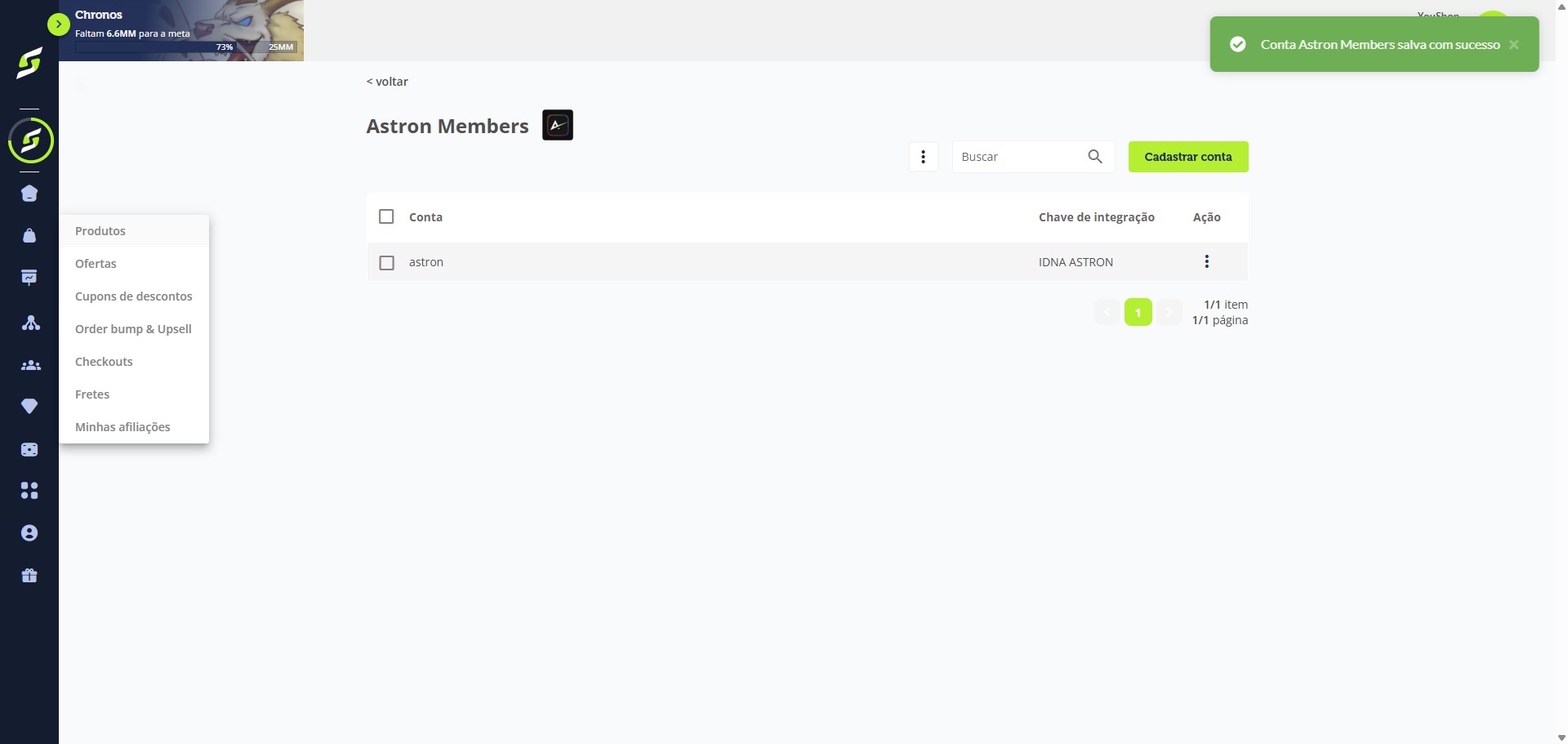Check the astron row checkbox
The height and width of the screenshot is (744, 1568).
coord(387,263)
